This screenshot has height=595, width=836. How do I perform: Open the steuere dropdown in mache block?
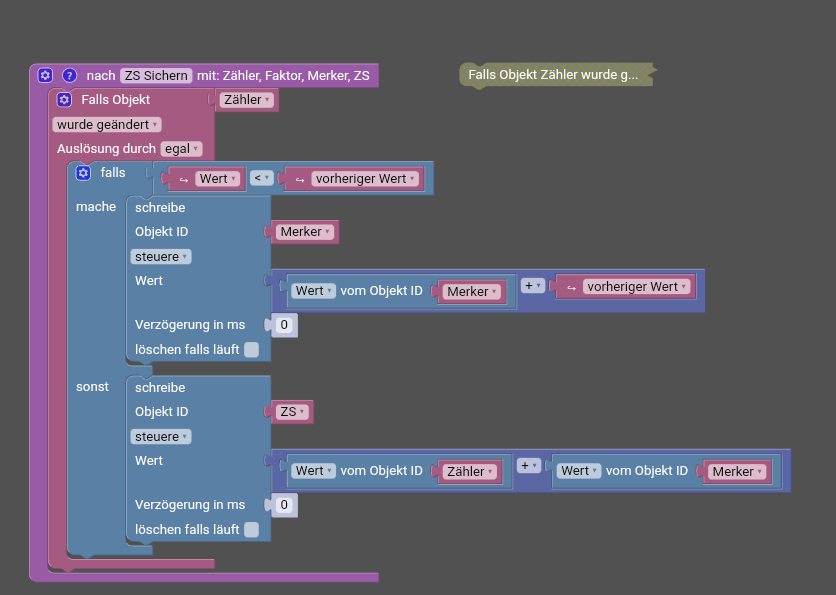pos(160,256)
